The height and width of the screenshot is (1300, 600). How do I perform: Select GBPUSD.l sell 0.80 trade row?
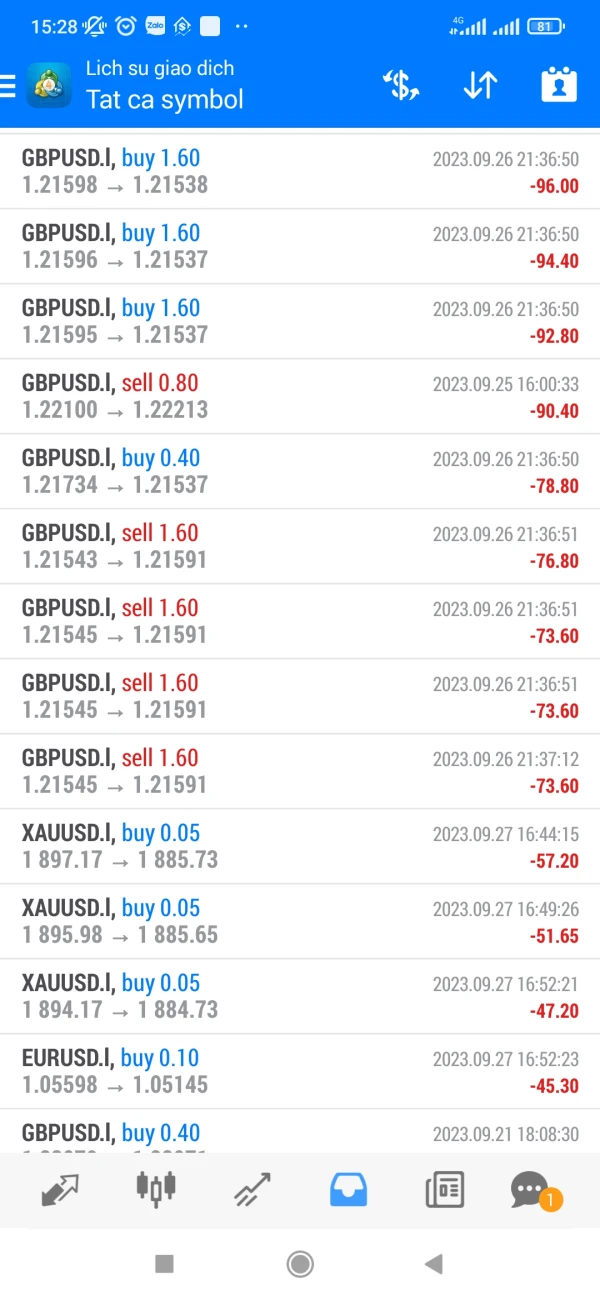pos(300,396)
